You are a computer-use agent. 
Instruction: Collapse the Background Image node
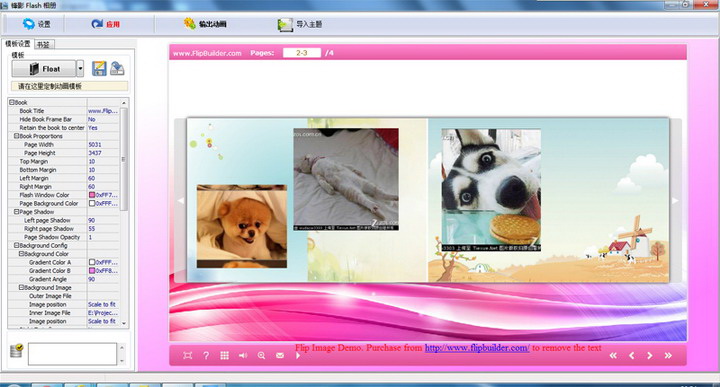point(21,287)
